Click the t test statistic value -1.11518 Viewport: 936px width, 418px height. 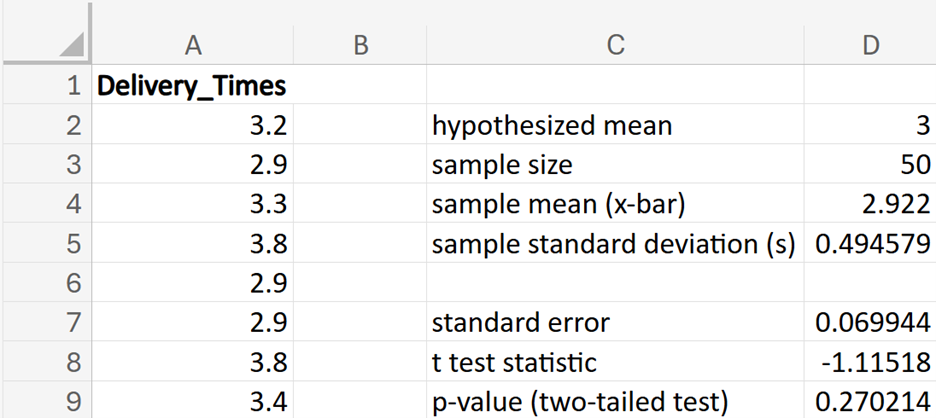point(870,362)
